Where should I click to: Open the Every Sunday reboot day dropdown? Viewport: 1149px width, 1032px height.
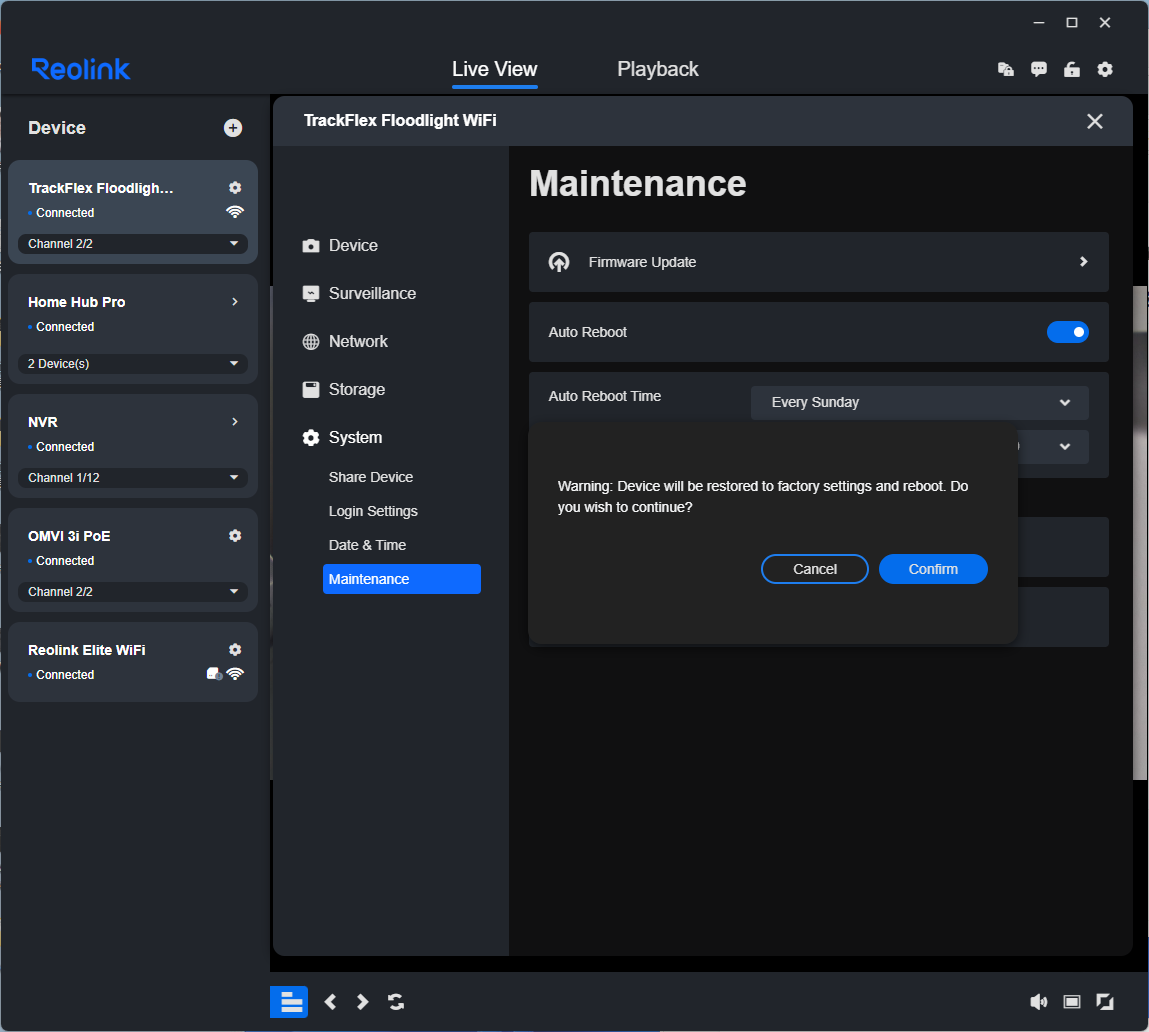point(919,402)
